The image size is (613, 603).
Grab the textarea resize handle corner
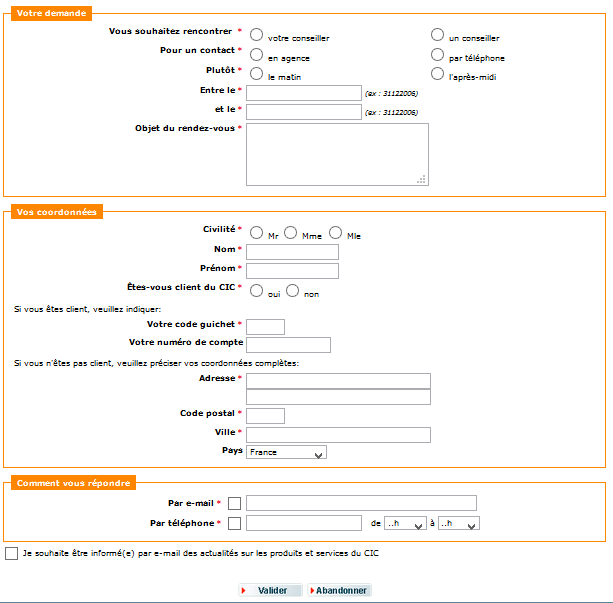point(421,179)
